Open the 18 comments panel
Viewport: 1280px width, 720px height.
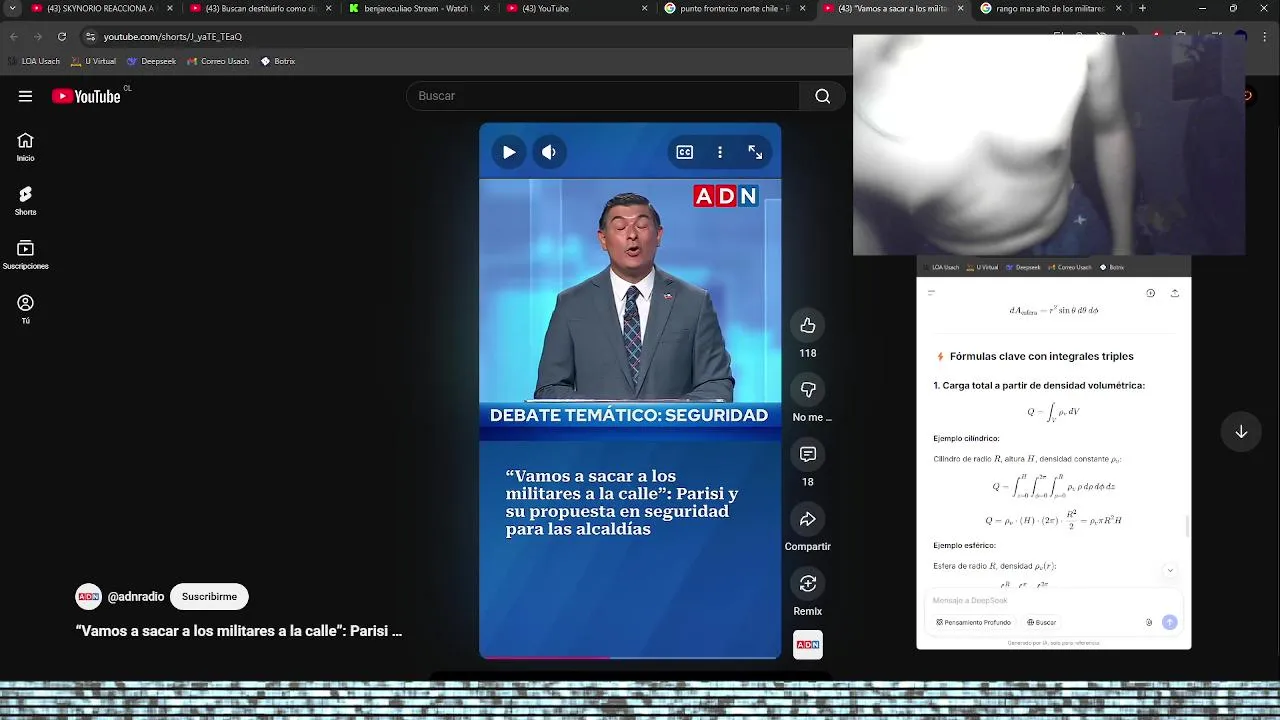(808, 454)
